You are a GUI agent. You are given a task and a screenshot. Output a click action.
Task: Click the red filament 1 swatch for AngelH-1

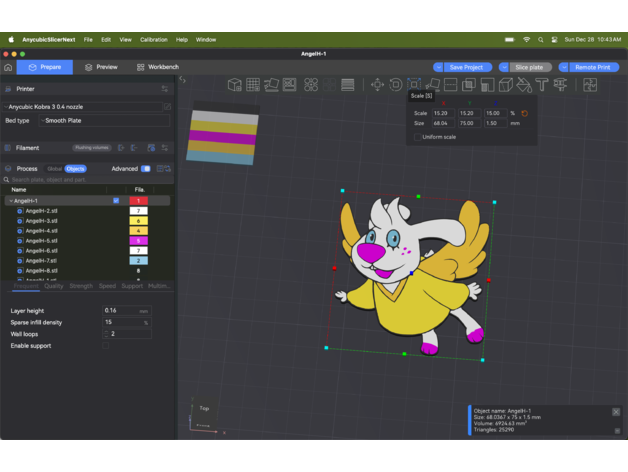tap(139, 201)
